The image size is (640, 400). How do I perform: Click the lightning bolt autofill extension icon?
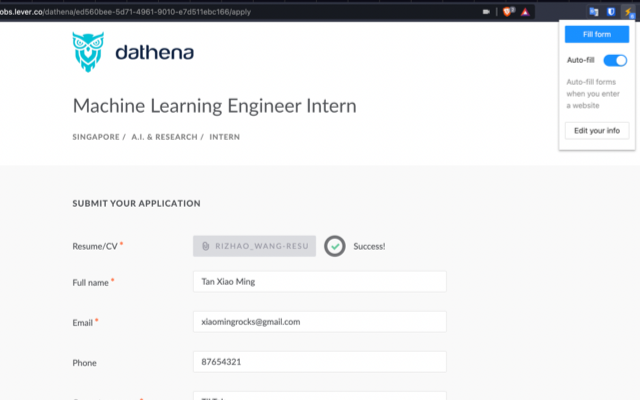click(628, 12)
